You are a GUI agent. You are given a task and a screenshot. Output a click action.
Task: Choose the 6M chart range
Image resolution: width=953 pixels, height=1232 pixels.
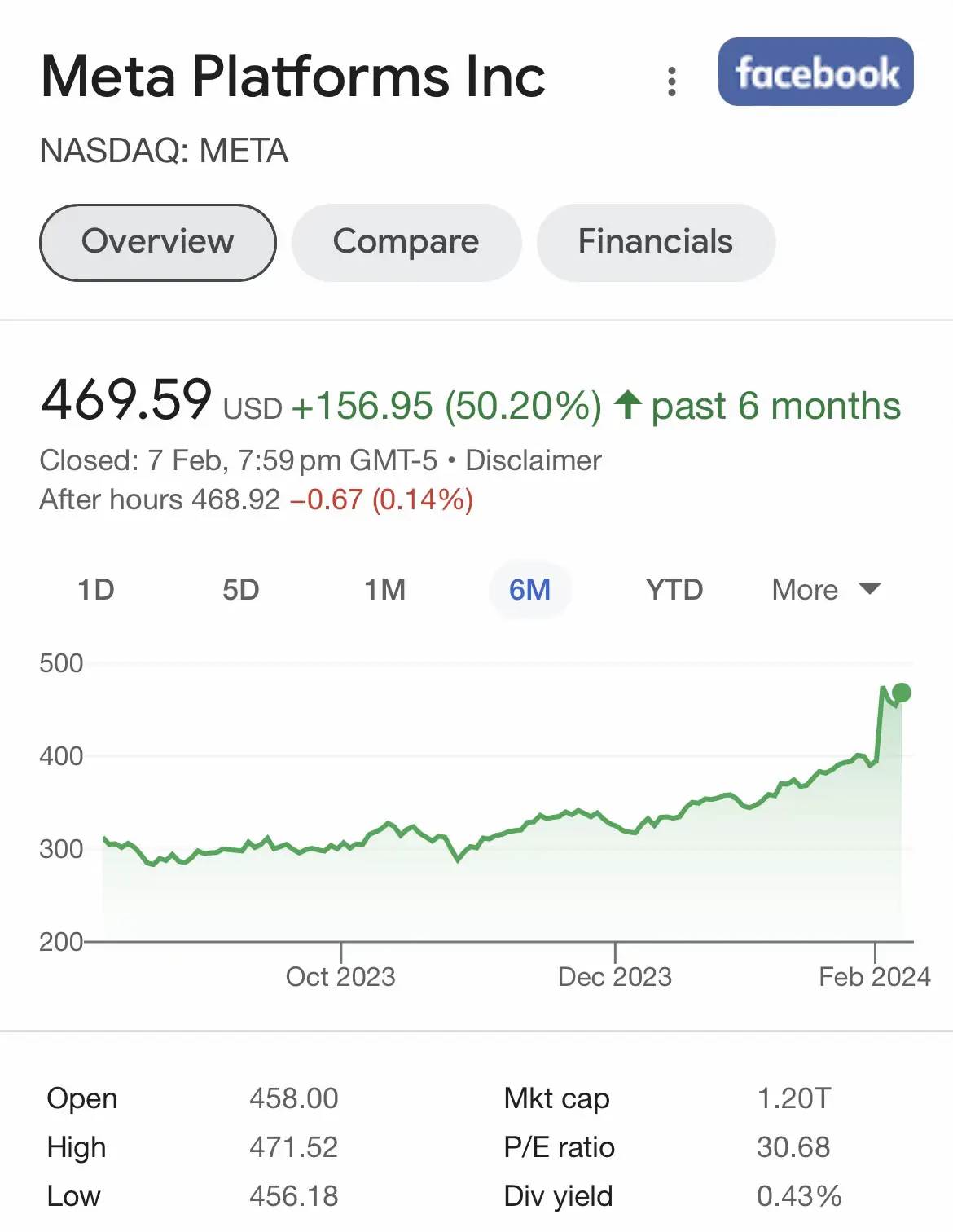529,589
